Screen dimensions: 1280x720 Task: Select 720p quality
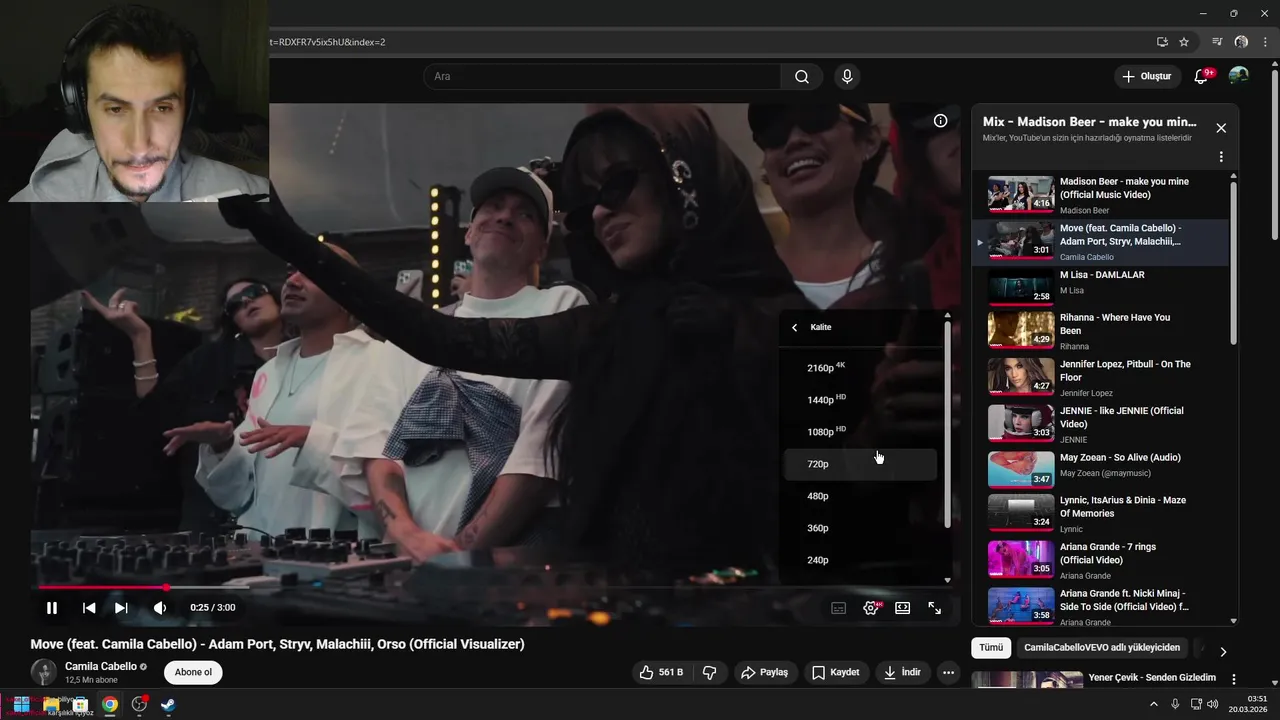point(861,464)
